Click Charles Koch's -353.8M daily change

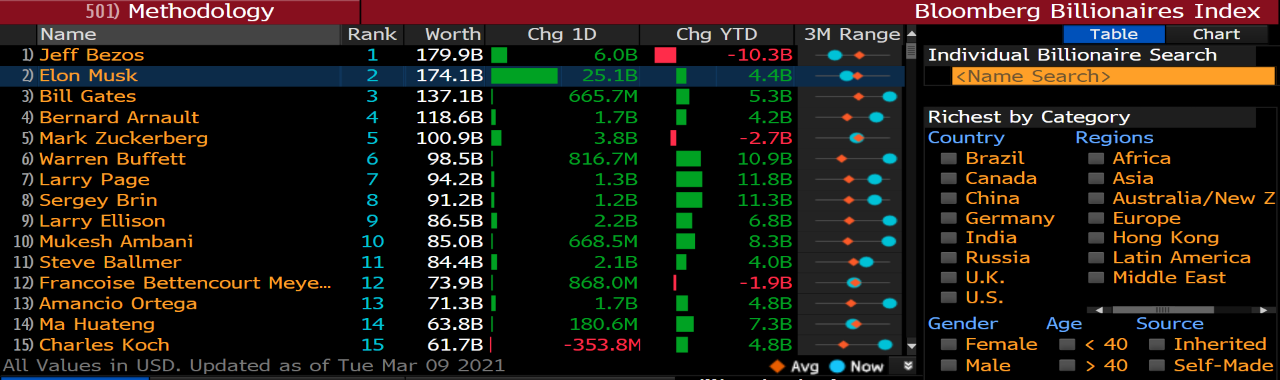click(601, 345)
